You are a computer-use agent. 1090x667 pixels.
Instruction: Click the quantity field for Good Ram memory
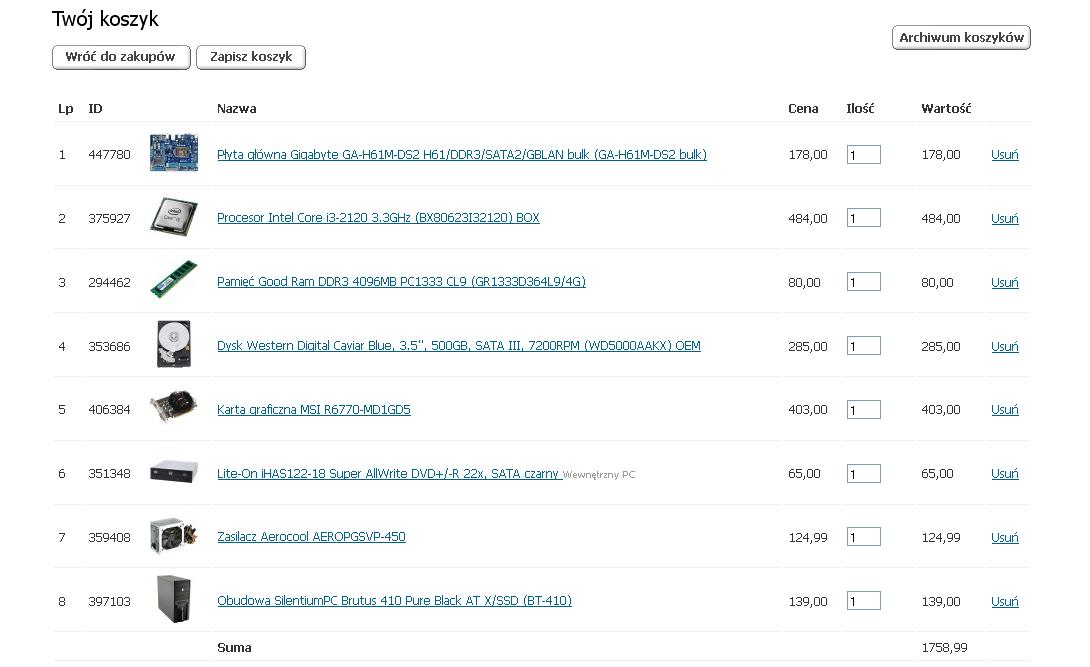point(863,281)
